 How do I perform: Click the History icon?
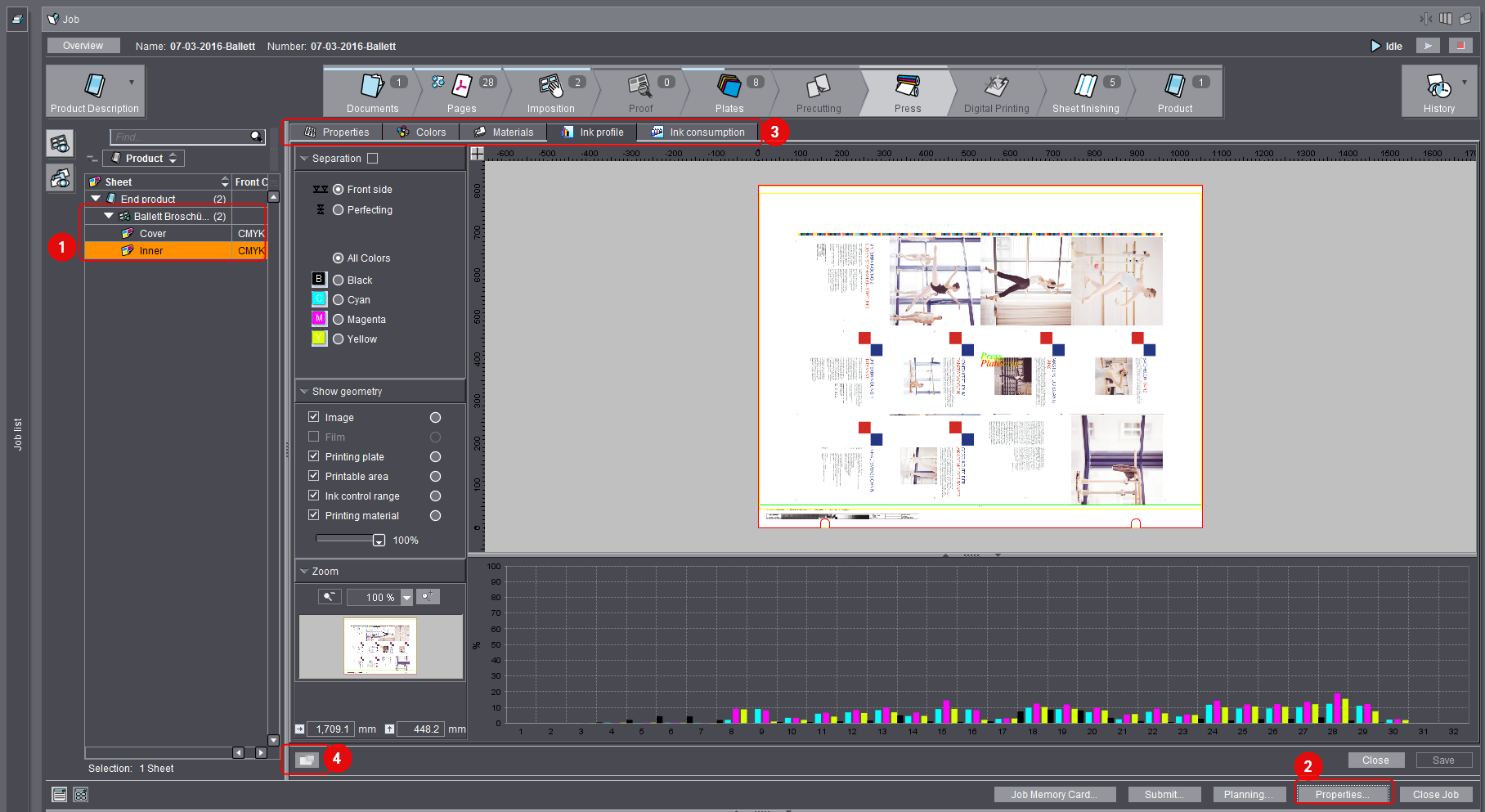1438,92
